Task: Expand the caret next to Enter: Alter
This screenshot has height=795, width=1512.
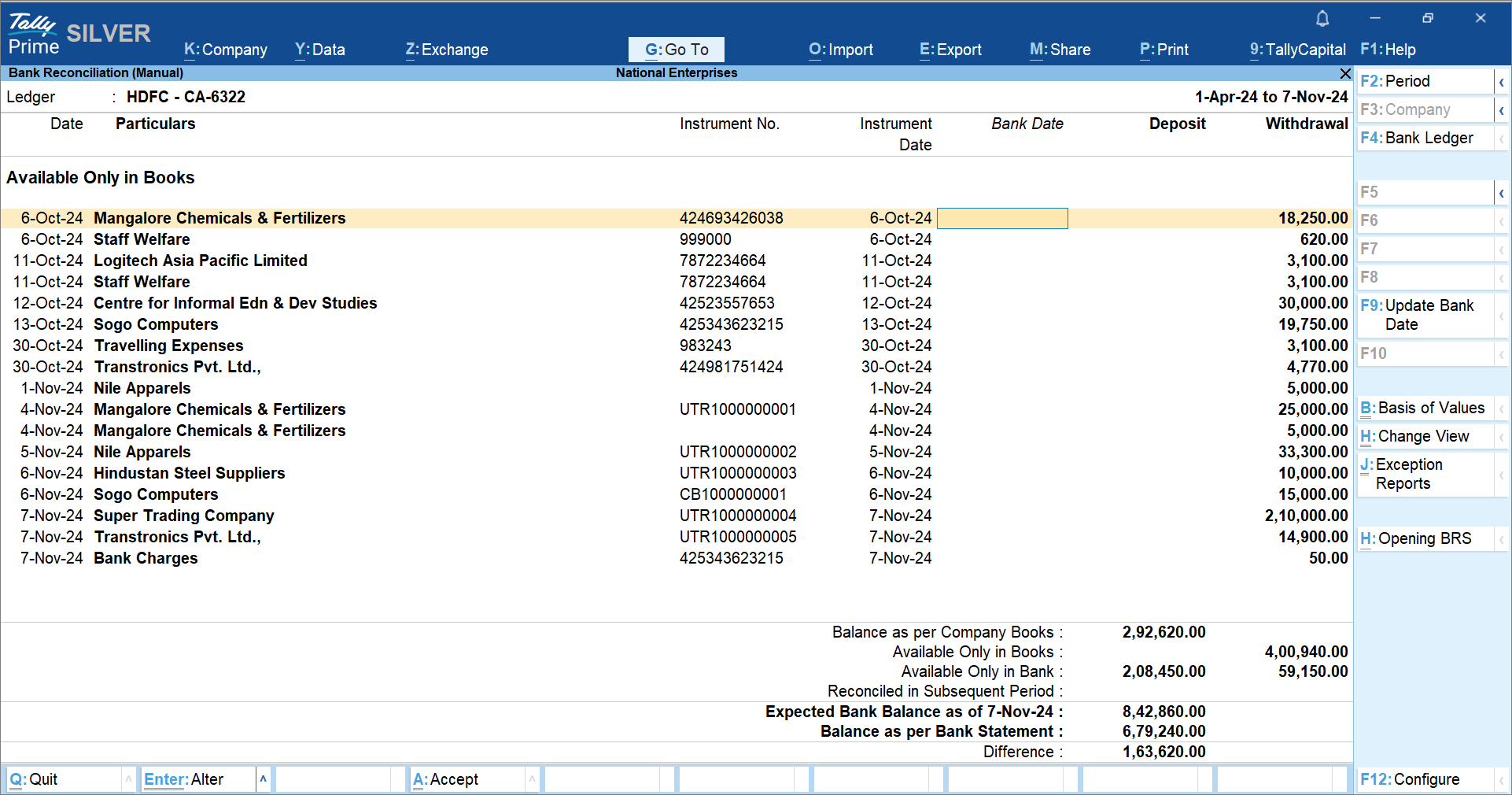Action: tap(264, 779)
